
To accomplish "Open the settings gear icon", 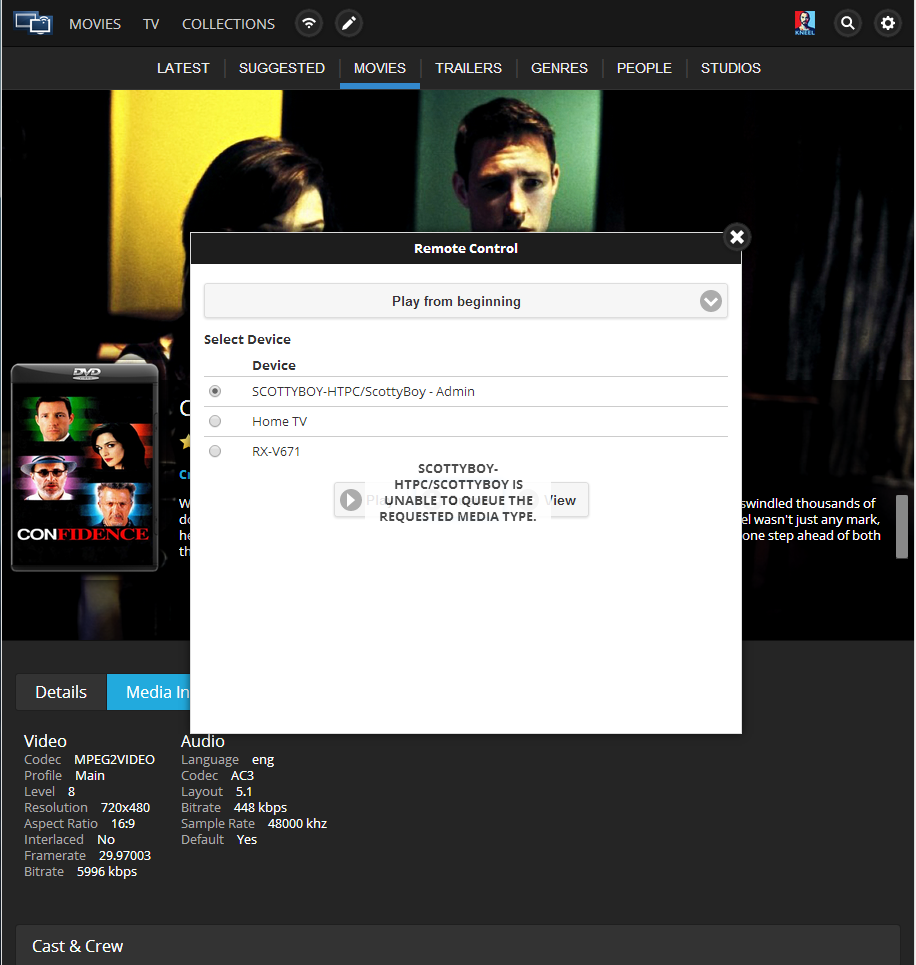I will click(x=887, y=22).
